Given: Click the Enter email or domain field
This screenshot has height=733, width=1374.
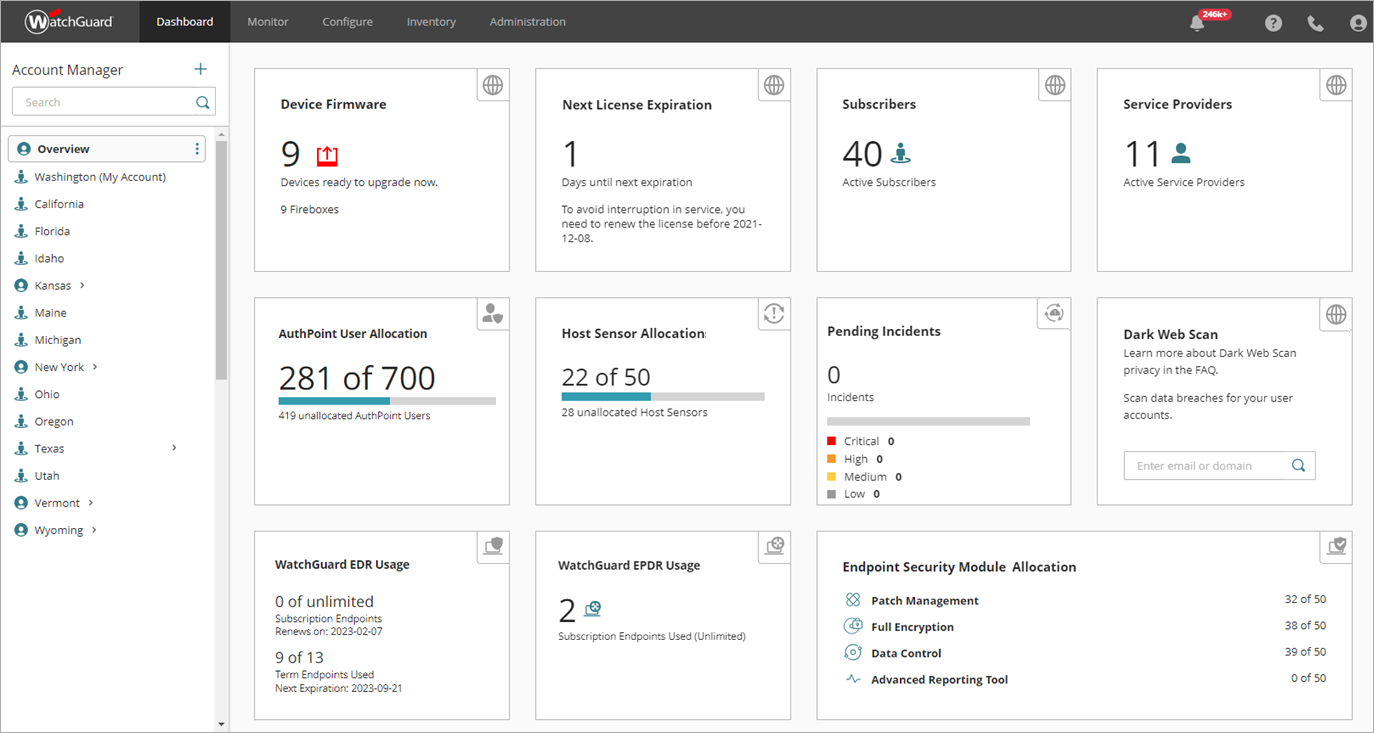Looking at the screenshot, I should (1219, 465).
